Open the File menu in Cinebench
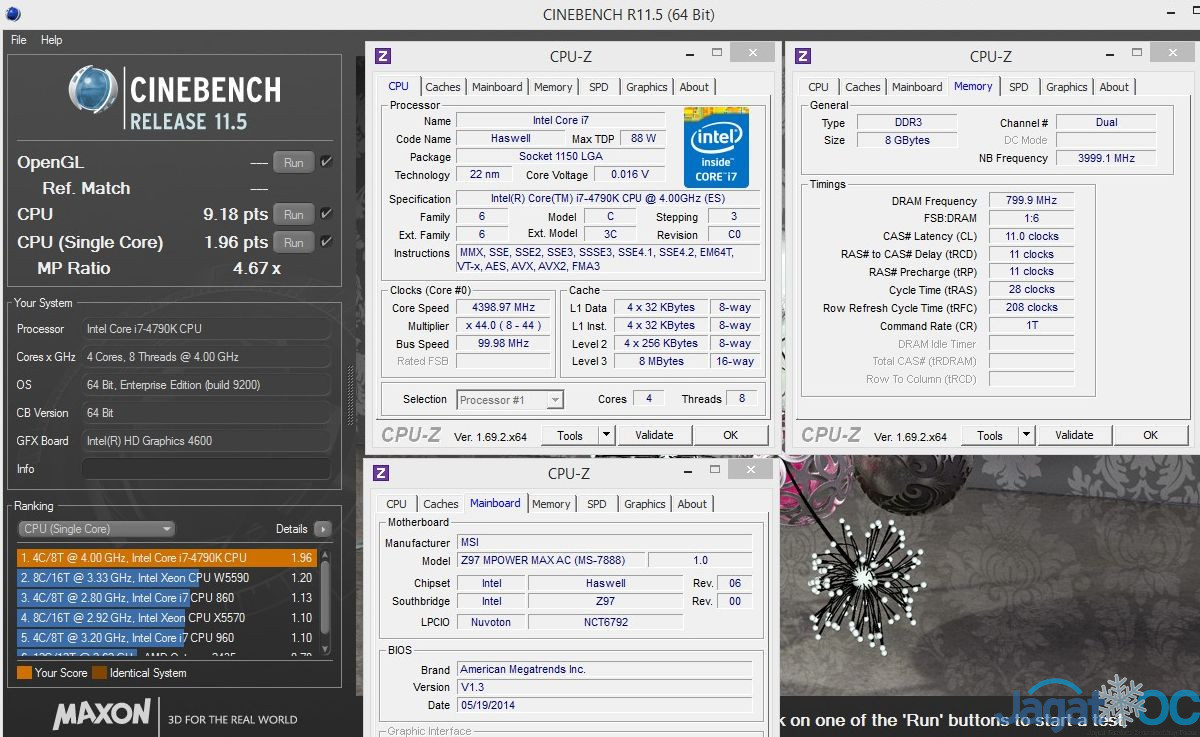This screenshot has width=1200, height=737. (x=18, y=40)
